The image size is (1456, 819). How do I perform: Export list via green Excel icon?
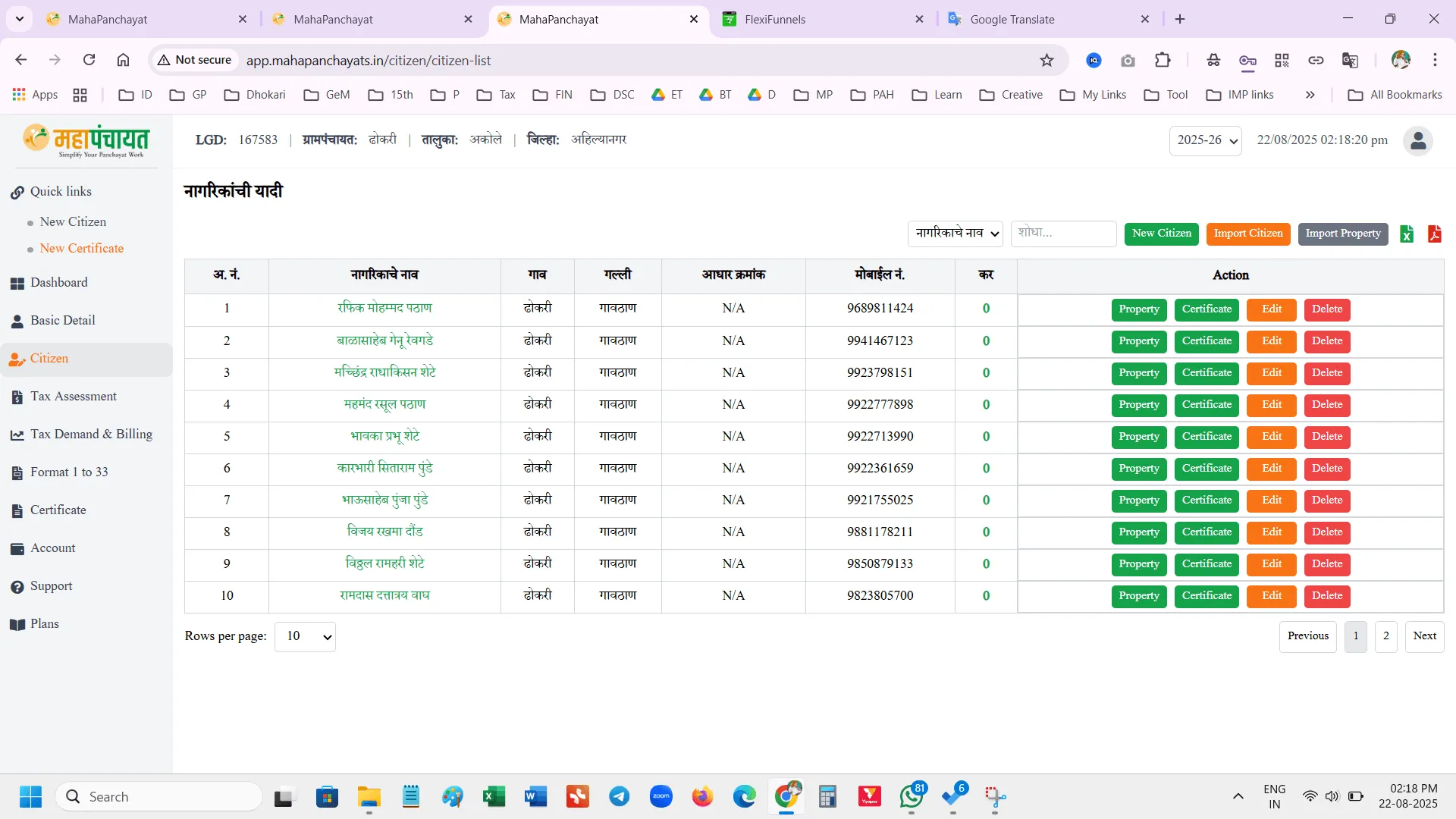click(x=1407, y=234)
